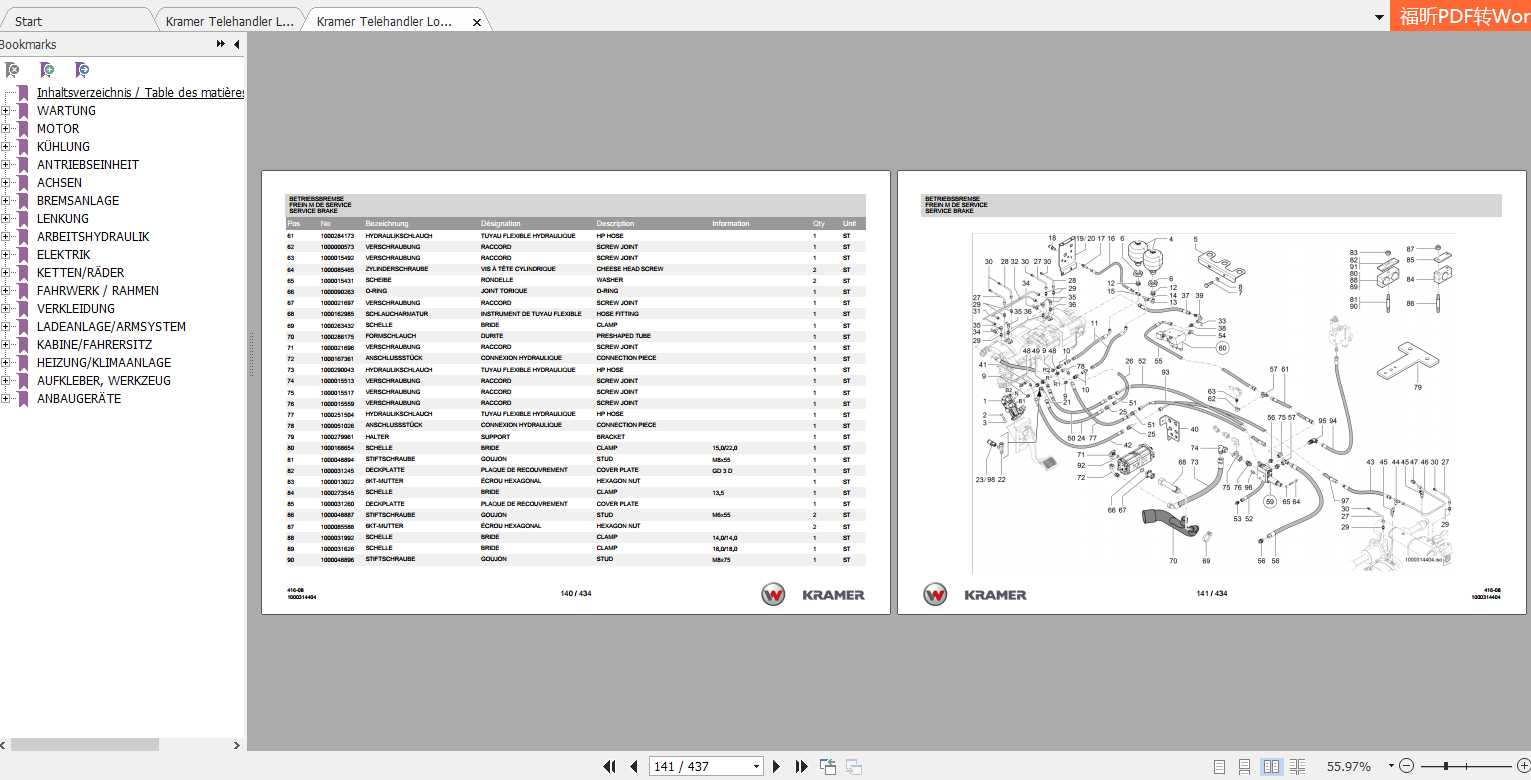Click the Bookmarks panel title
This screenshot has width=1531, height=780.
(x=28, y=44)
